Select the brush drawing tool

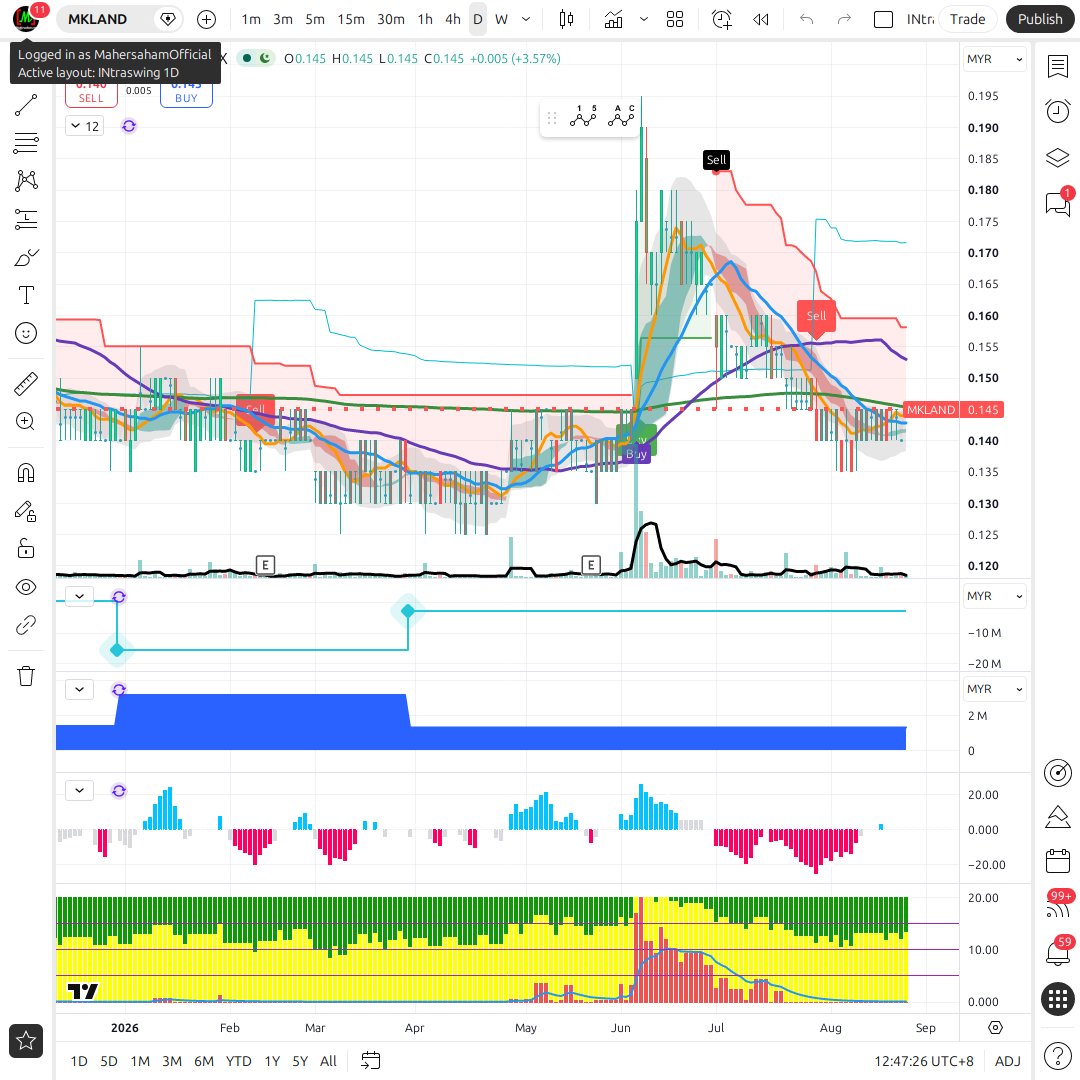(x=26, y=258)
